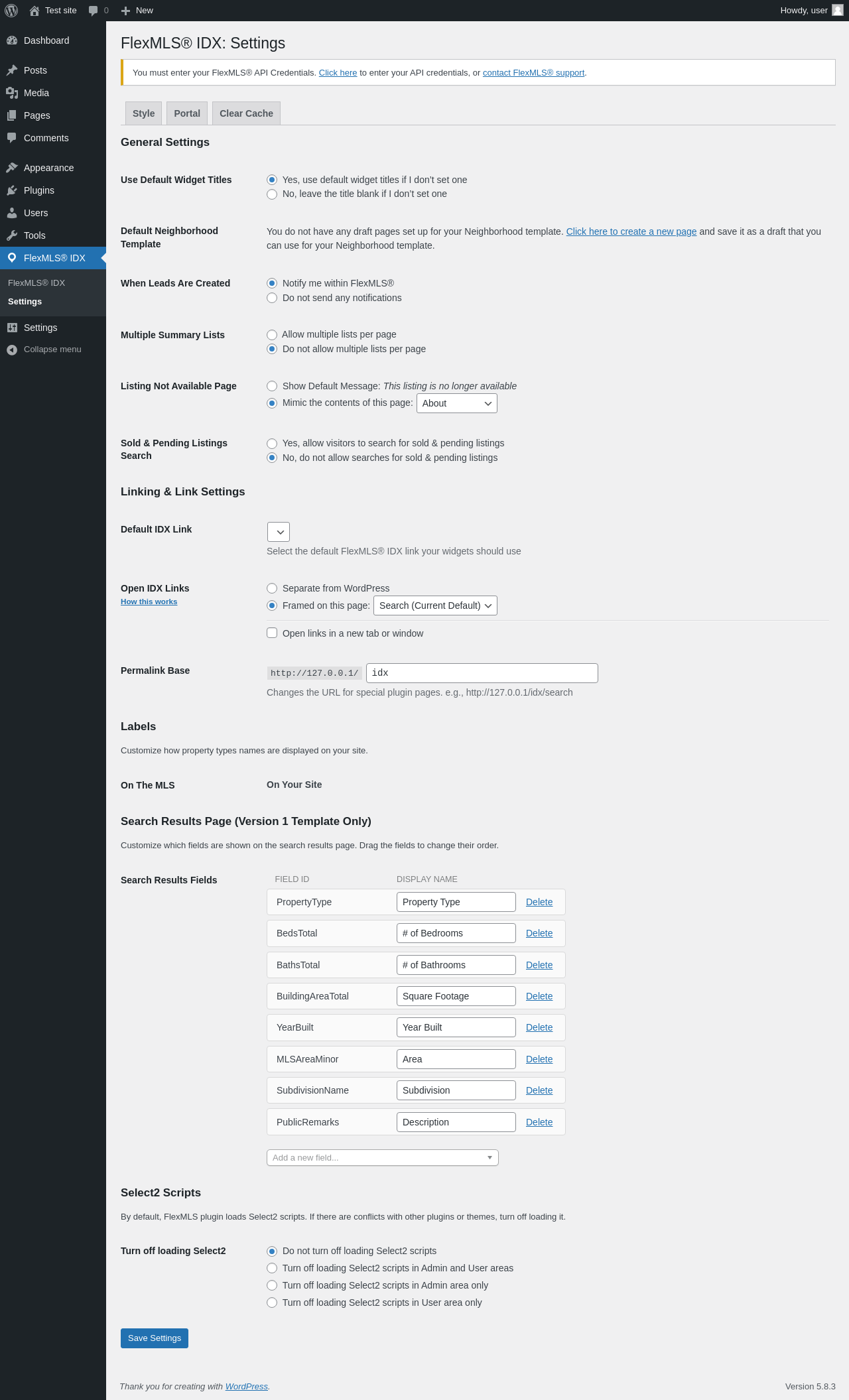Click the Collapse menu arrow icon
The image size is (849, 1400).
click(x=12, y=350)
